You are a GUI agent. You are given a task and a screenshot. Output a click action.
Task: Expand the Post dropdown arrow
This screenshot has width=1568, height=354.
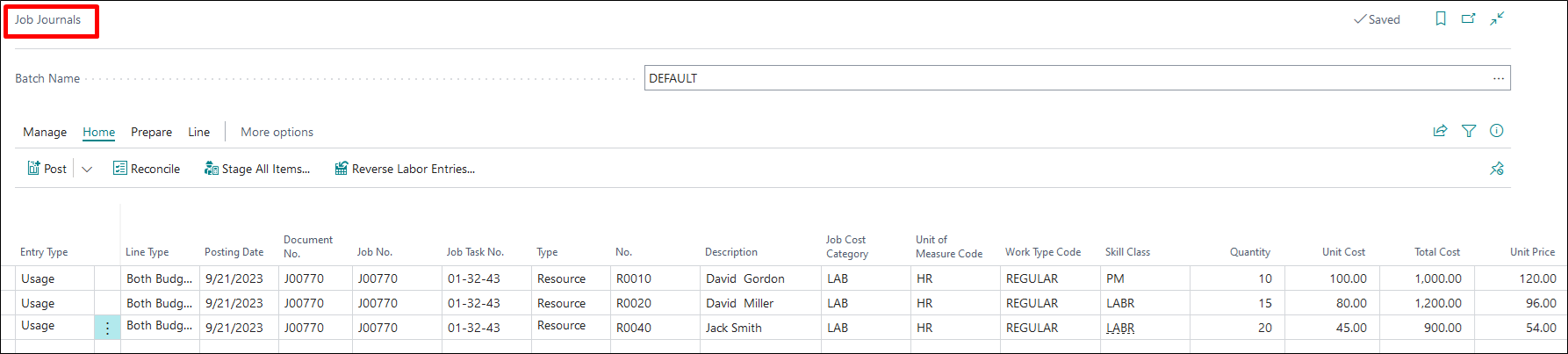[x=87, y=169]
